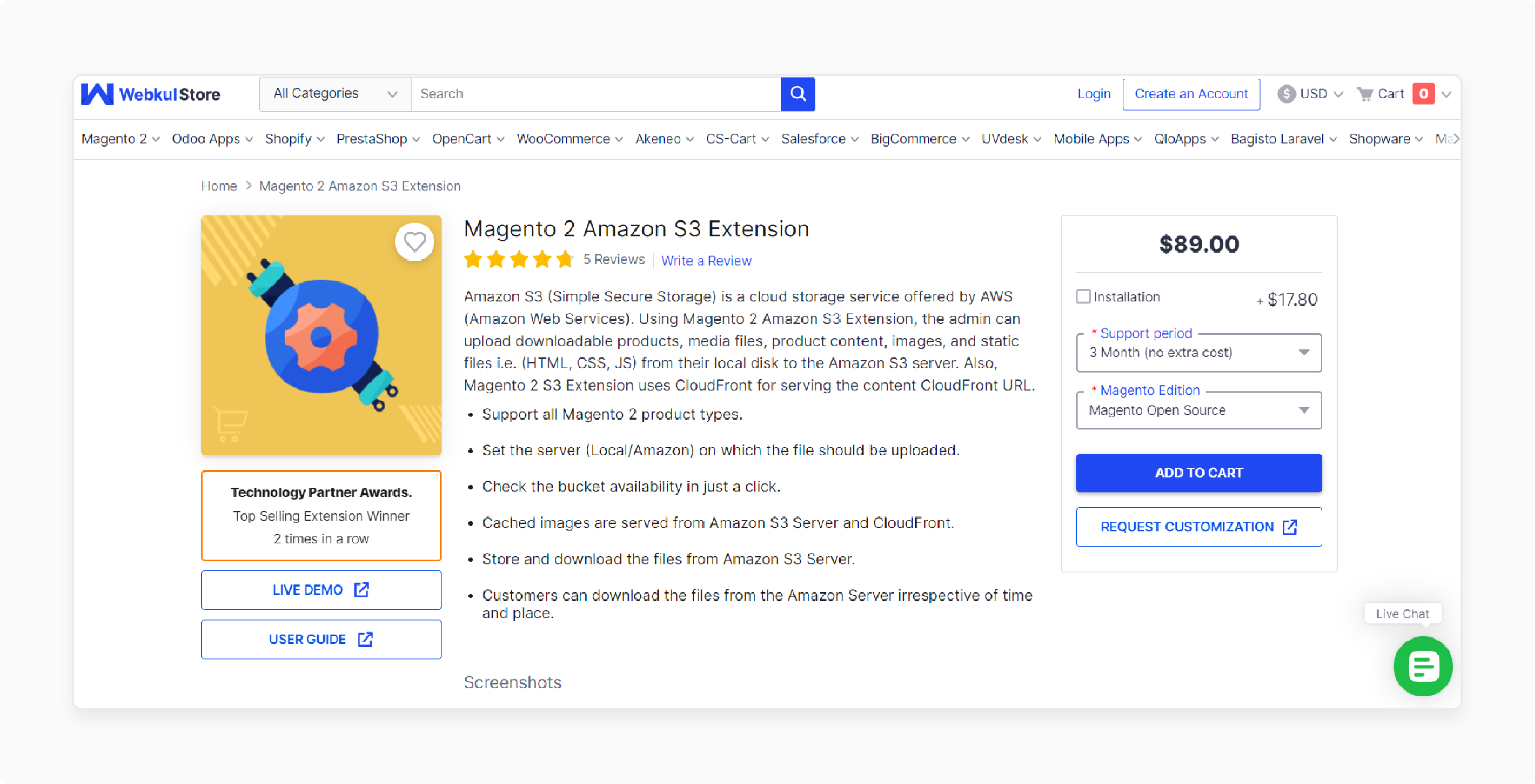Image resolution: width=1535 pixels, height=784 pixels.
Task: Open the Magento Edition dropdown
Action: coord(1198,410)
